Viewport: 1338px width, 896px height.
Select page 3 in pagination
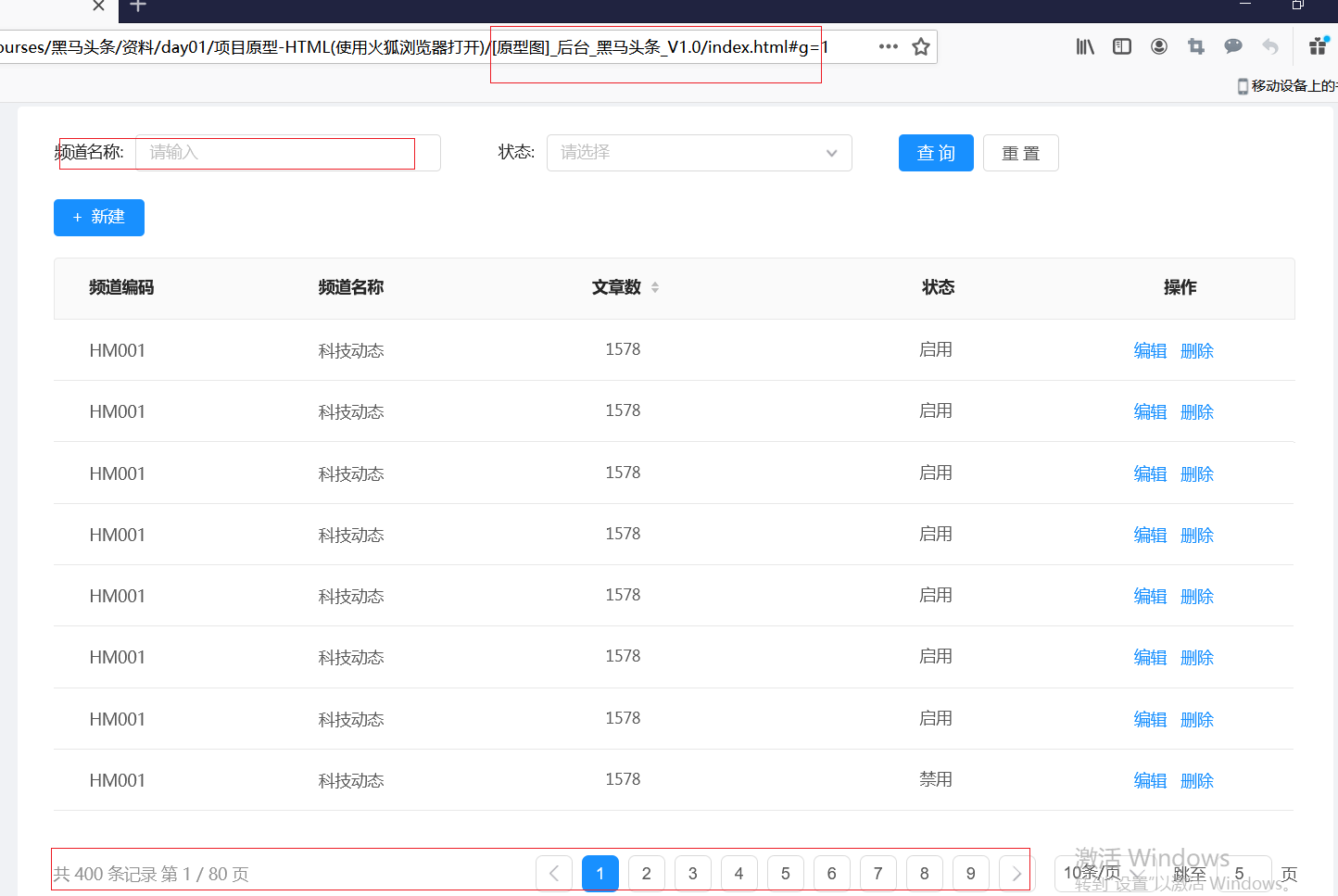point(693,874)
